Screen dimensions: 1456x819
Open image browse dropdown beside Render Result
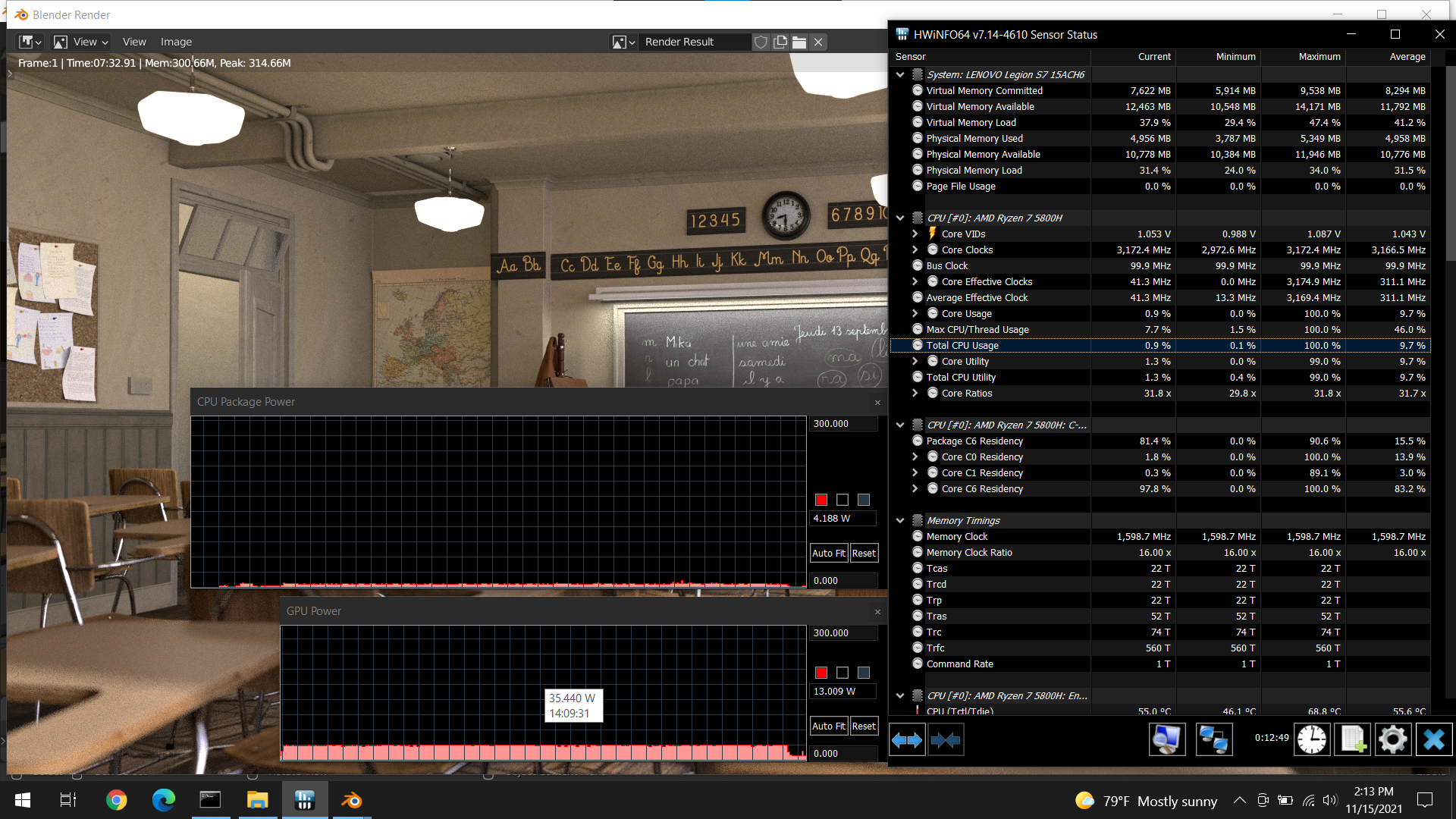pyautogui.click(x=623, y=42)
